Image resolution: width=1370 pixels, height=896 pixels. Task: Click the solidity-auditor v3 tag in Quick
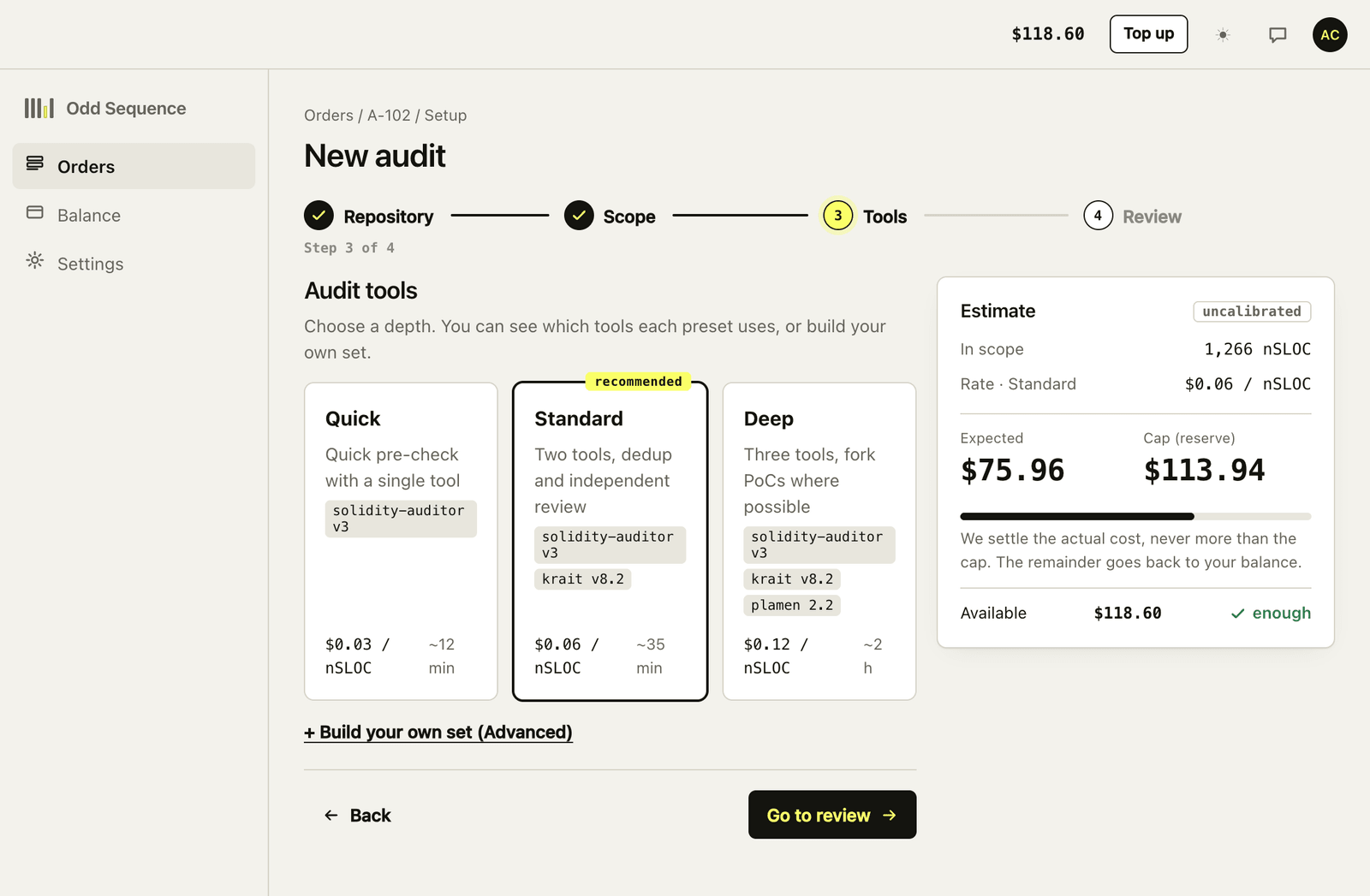pyautogui.click(x=401, y=519)
